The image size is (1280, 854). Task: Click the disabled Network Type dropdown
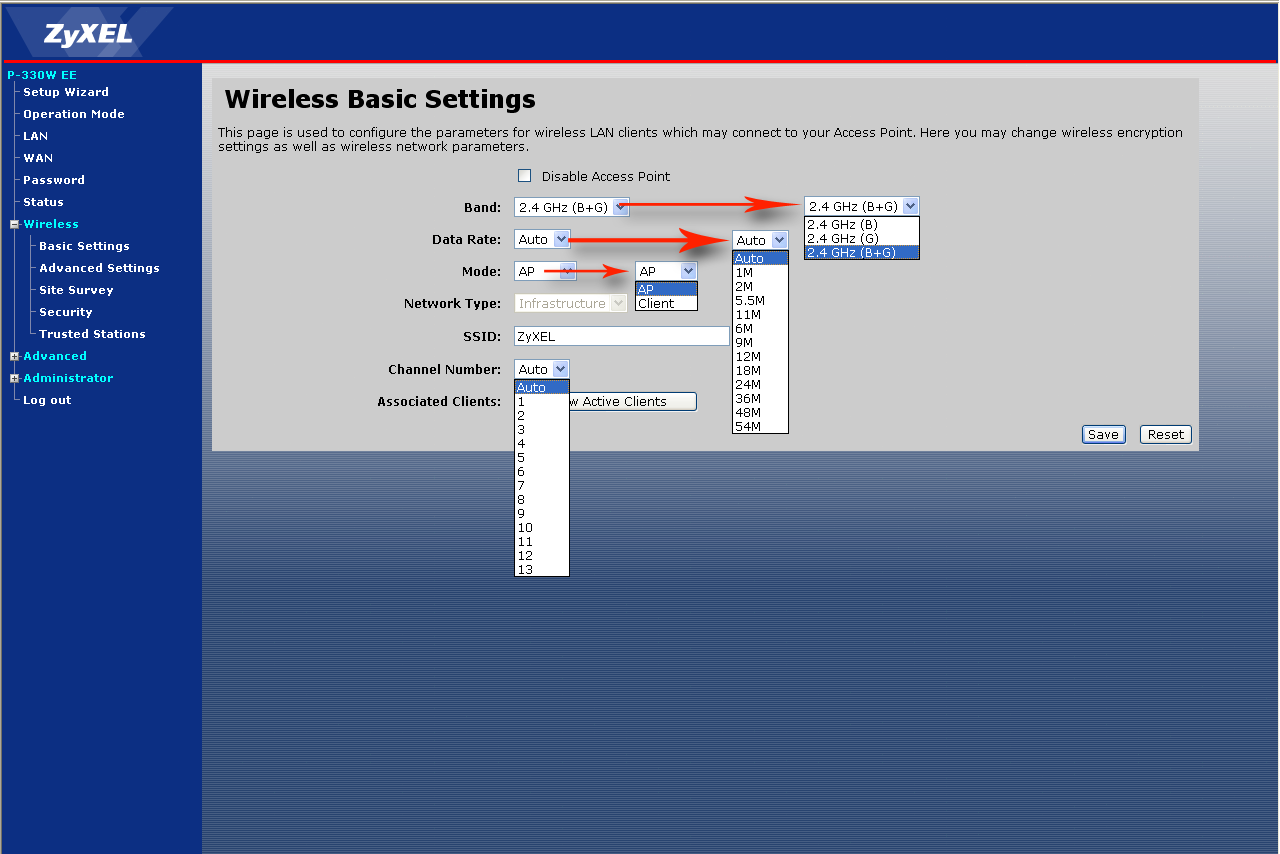[571, 303]
